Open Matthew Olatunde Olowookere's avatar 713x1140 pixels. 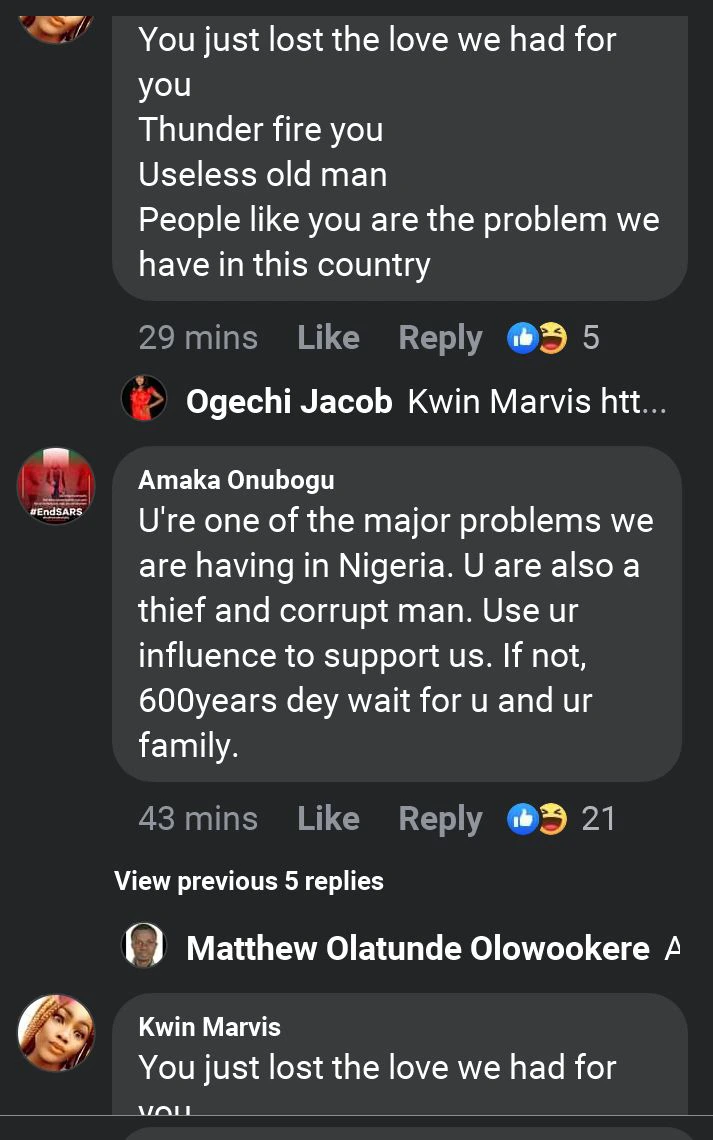(143, 946)
